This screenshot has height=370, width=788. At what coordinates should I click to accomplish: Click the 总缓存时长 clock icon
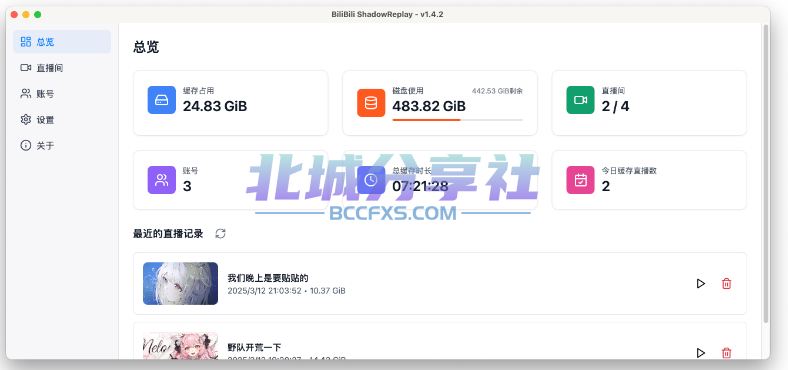[371, 180]
